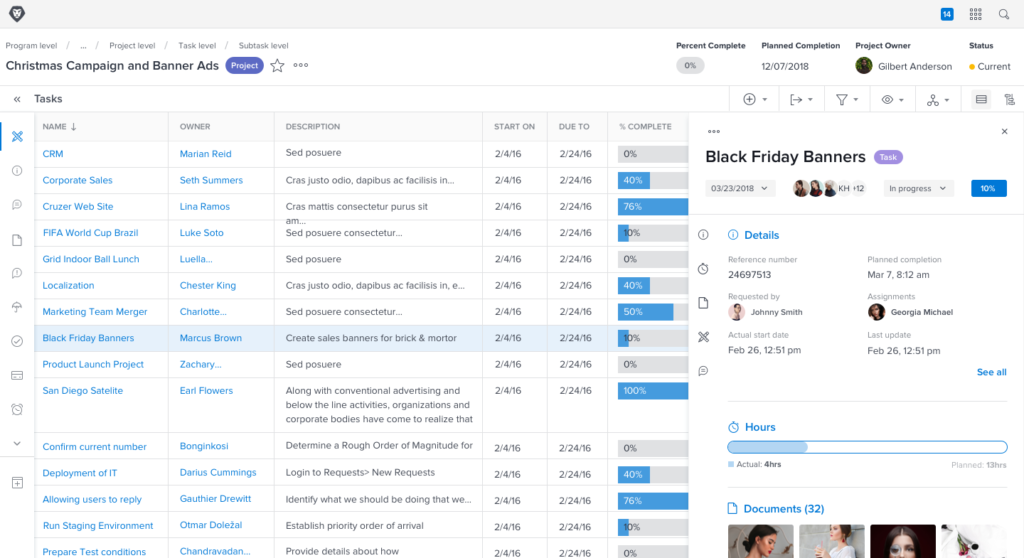This screenshot has width=1024, height=558.
Task: Open the project's three-dot more menu
Action: click(x=301, y=66)
